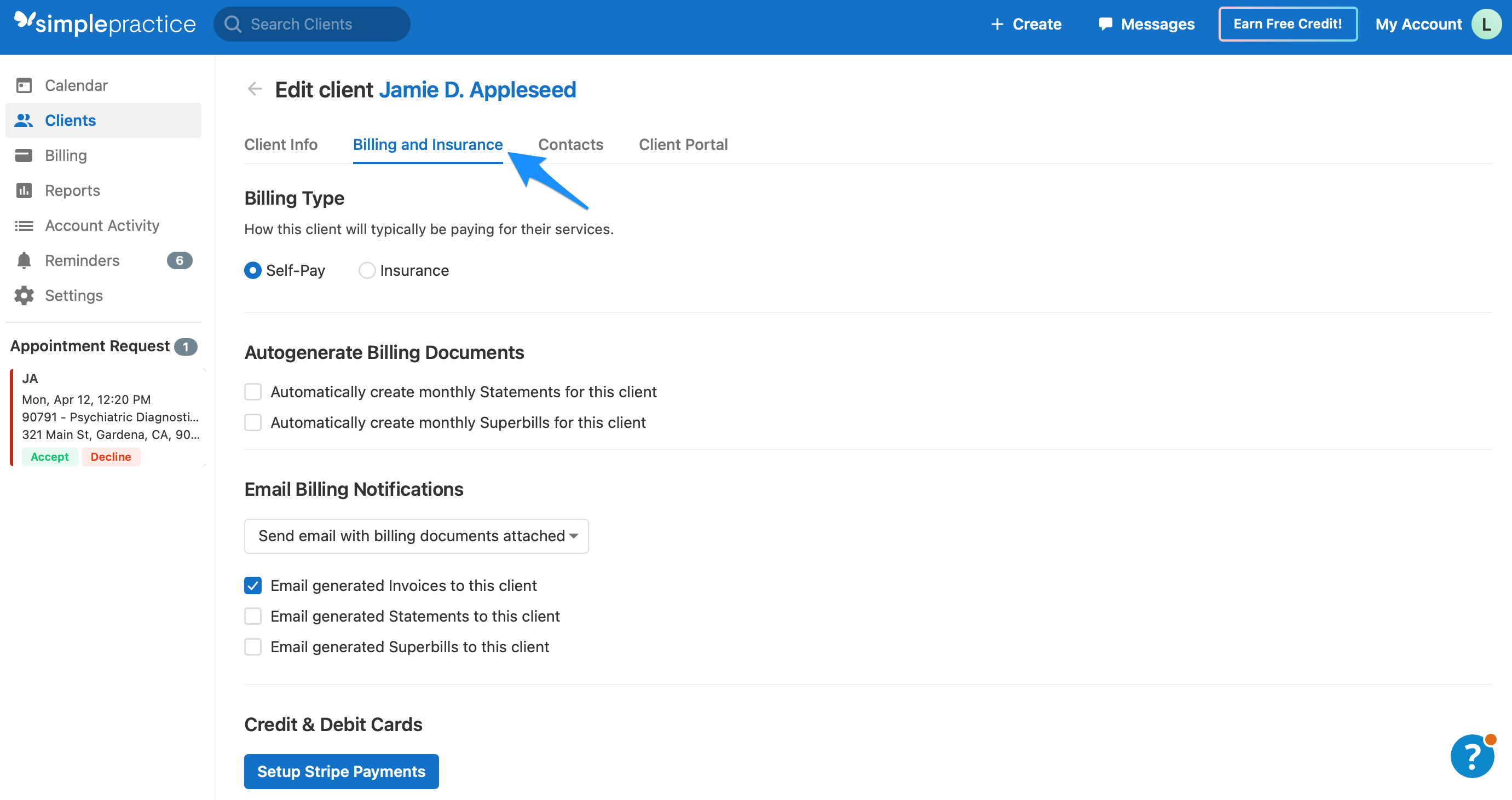Open the Create menu

click(x=1025, y=24)
